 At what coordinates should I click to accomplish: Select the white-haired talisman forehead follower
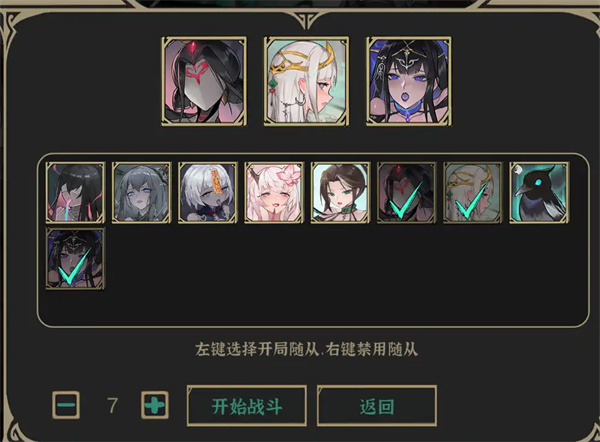click(208, 192)
